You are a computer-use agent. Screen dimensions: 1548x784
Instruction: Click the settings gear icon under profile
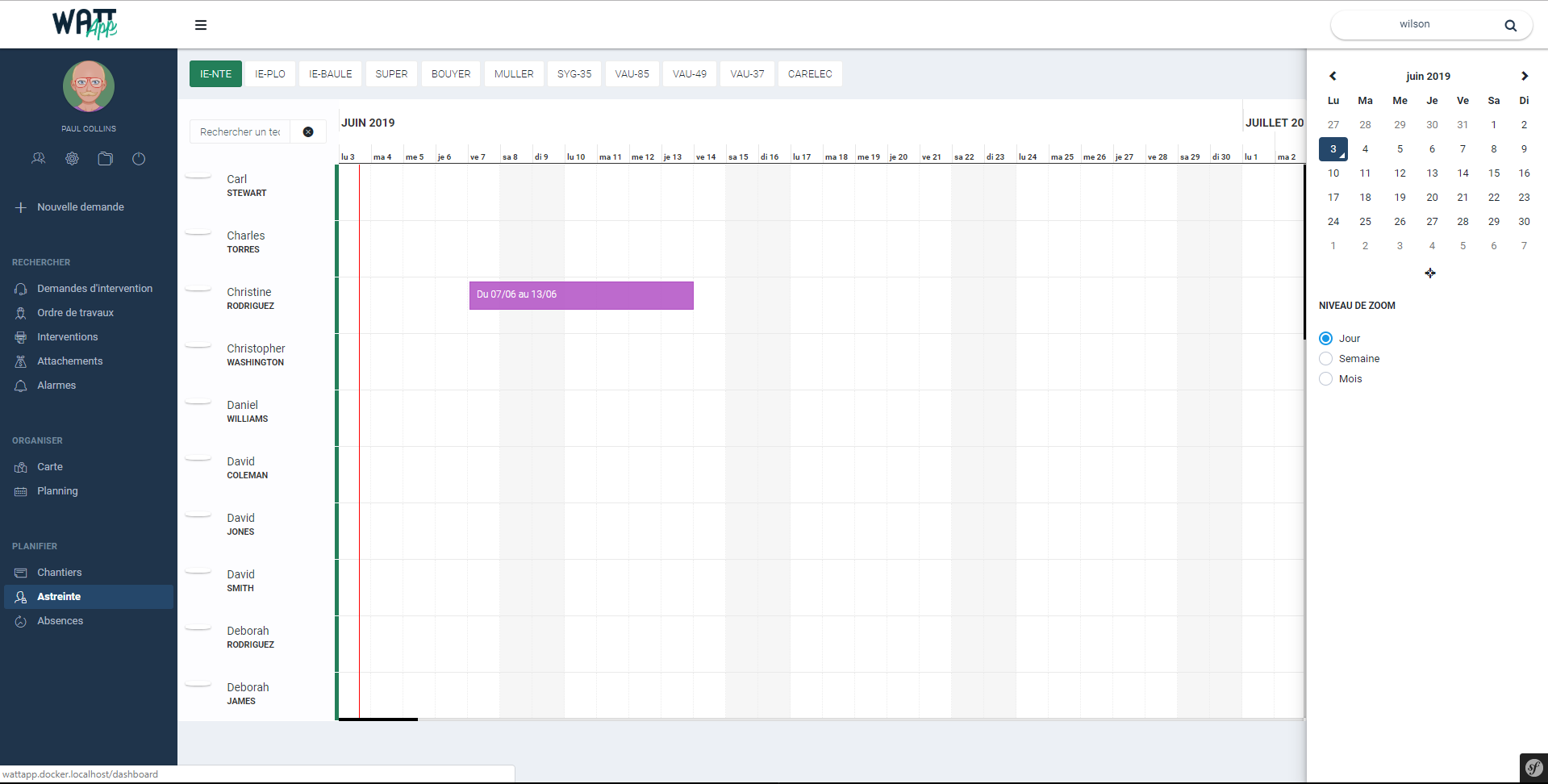tap(73, 159)
